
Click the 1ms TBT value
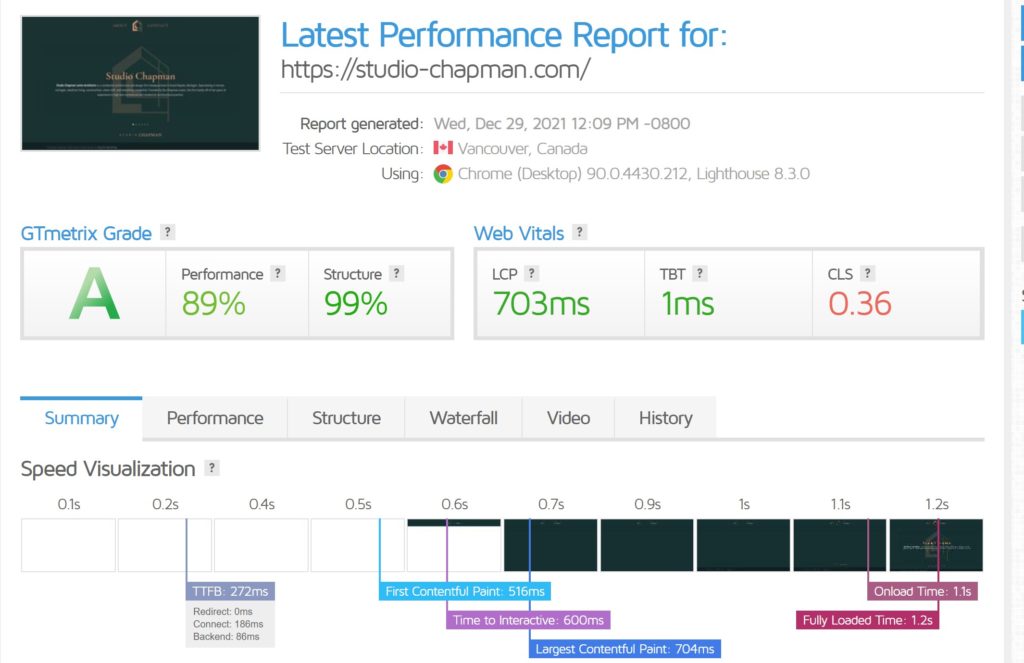(x=688, y=304)
